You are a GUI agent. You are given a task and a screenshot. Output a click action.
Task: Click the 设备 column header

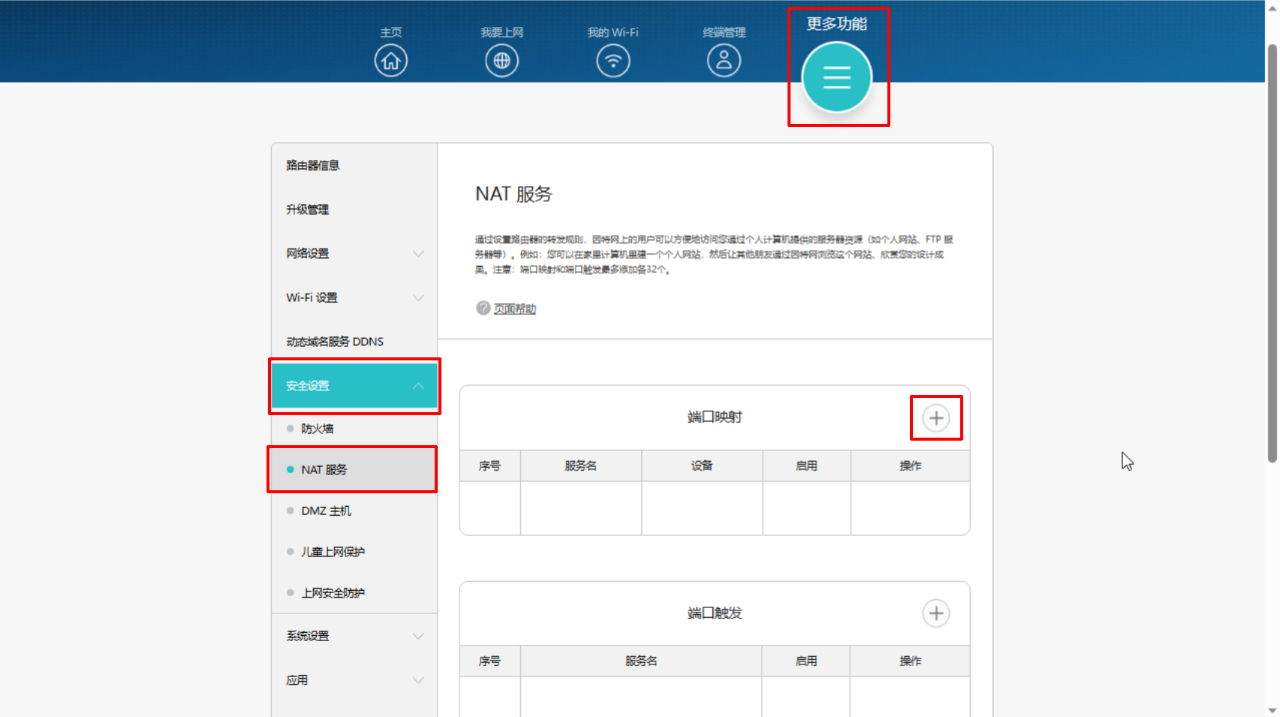click(702, 466)
